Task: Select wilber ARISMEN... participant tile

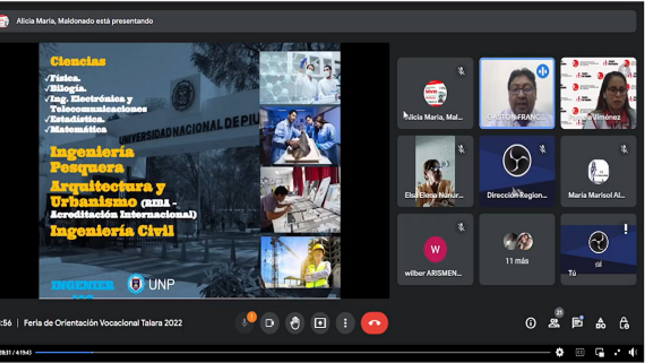Action: 435,249
